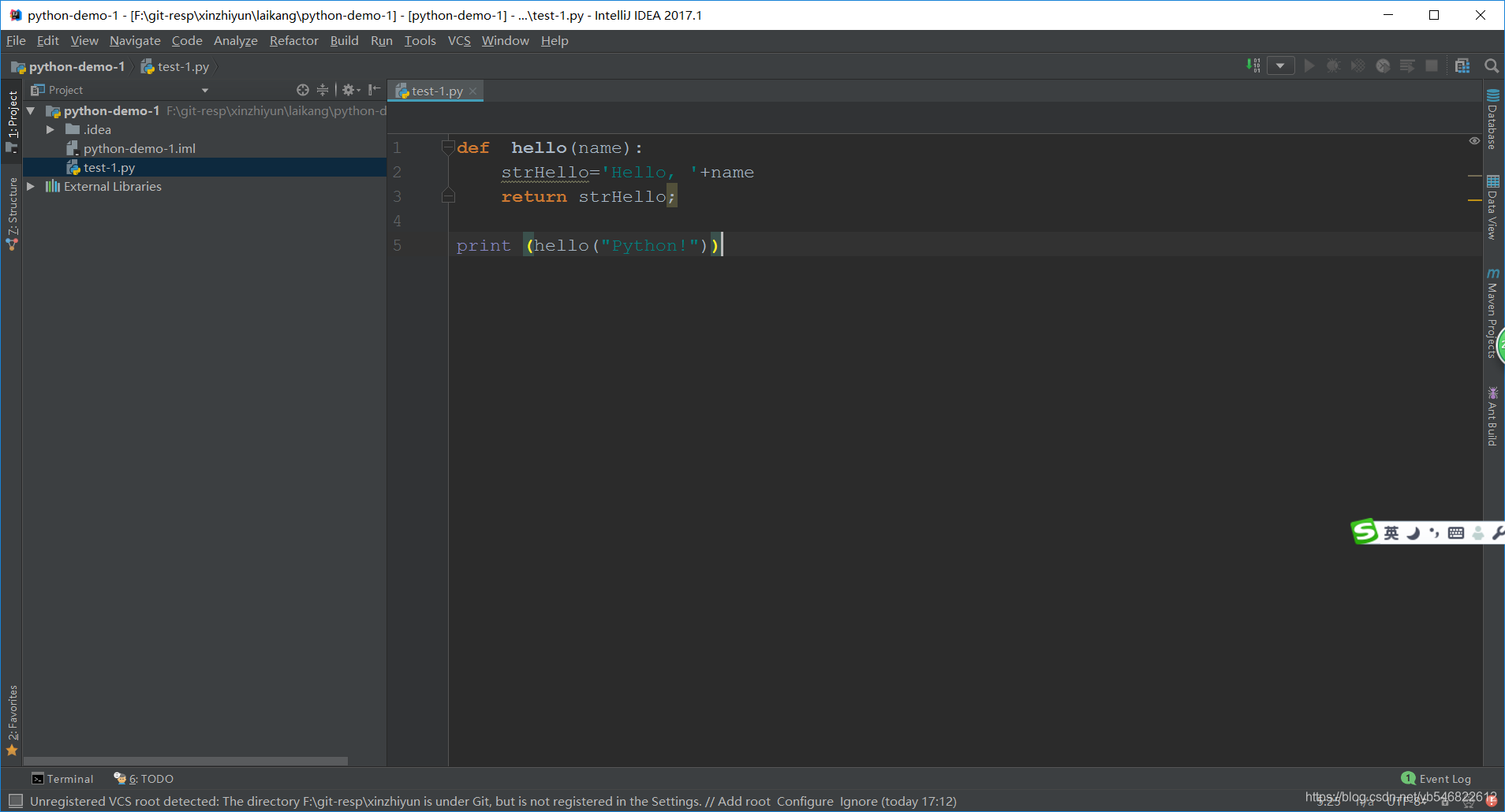Click python-demo-1 breadcrumb in navigation bar

pos(69,66)
